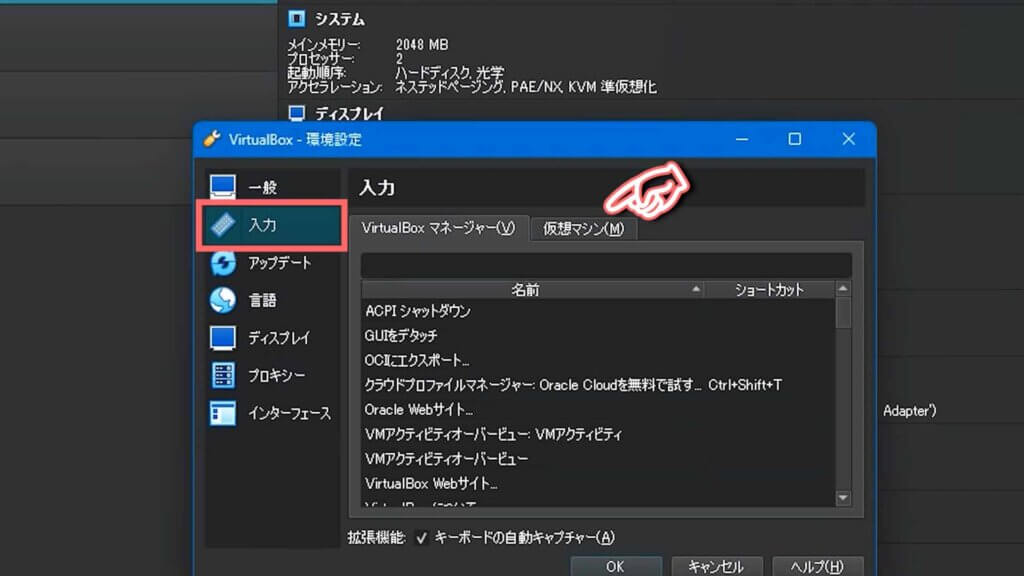Click the Ctrl+Shift+T shortcut cell
1024x576 pixels.
point(745,385)
